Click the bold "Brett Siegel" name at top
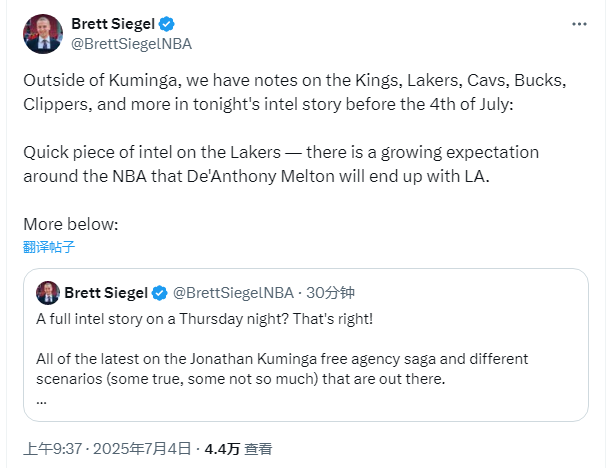Screen dimensions: 609x468 pyautogui.click(x=113, y=24)
